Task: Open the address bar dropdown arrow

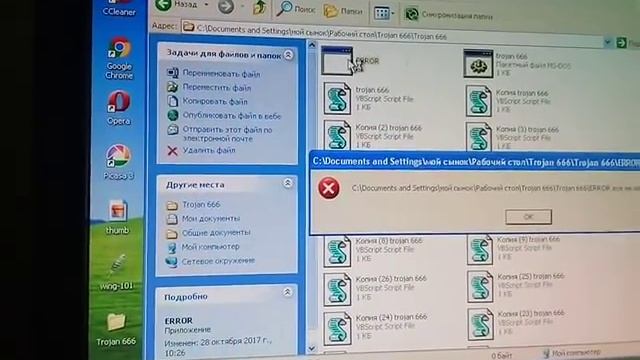Action: [608, 42]
